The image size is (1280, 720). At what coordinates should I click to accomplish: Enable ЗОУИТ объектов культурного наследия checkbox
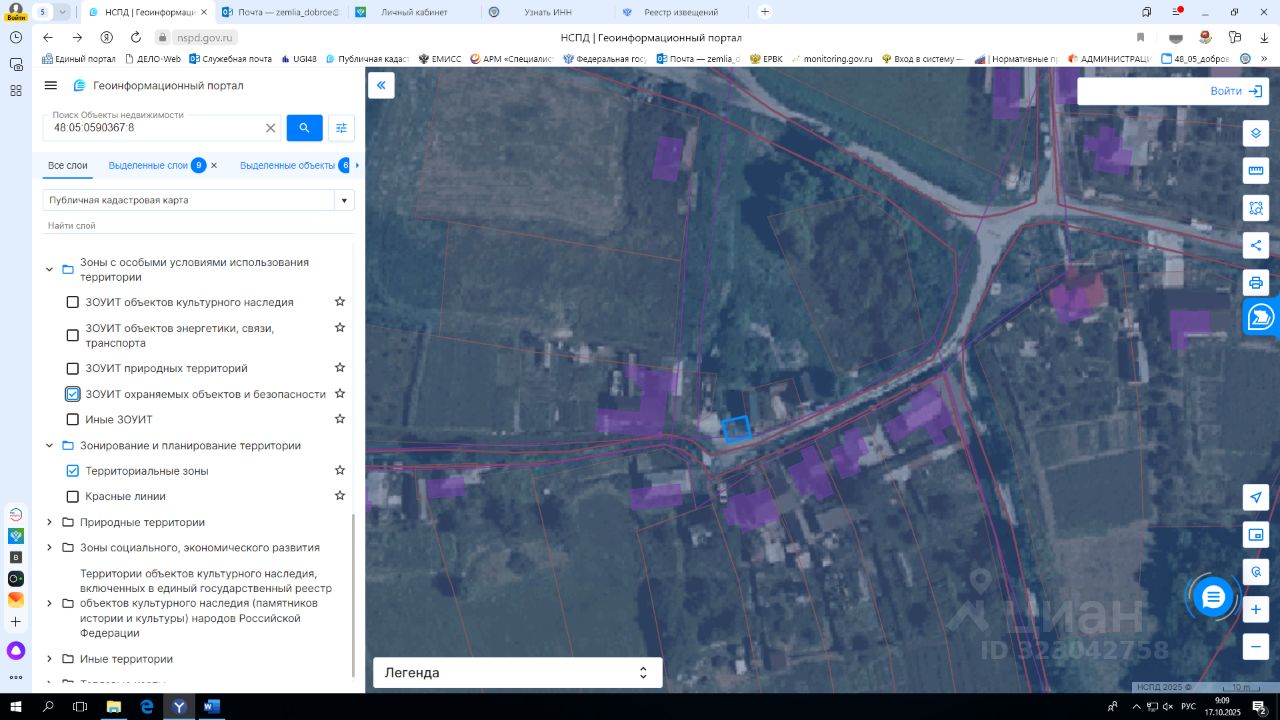tap(72, 302)
